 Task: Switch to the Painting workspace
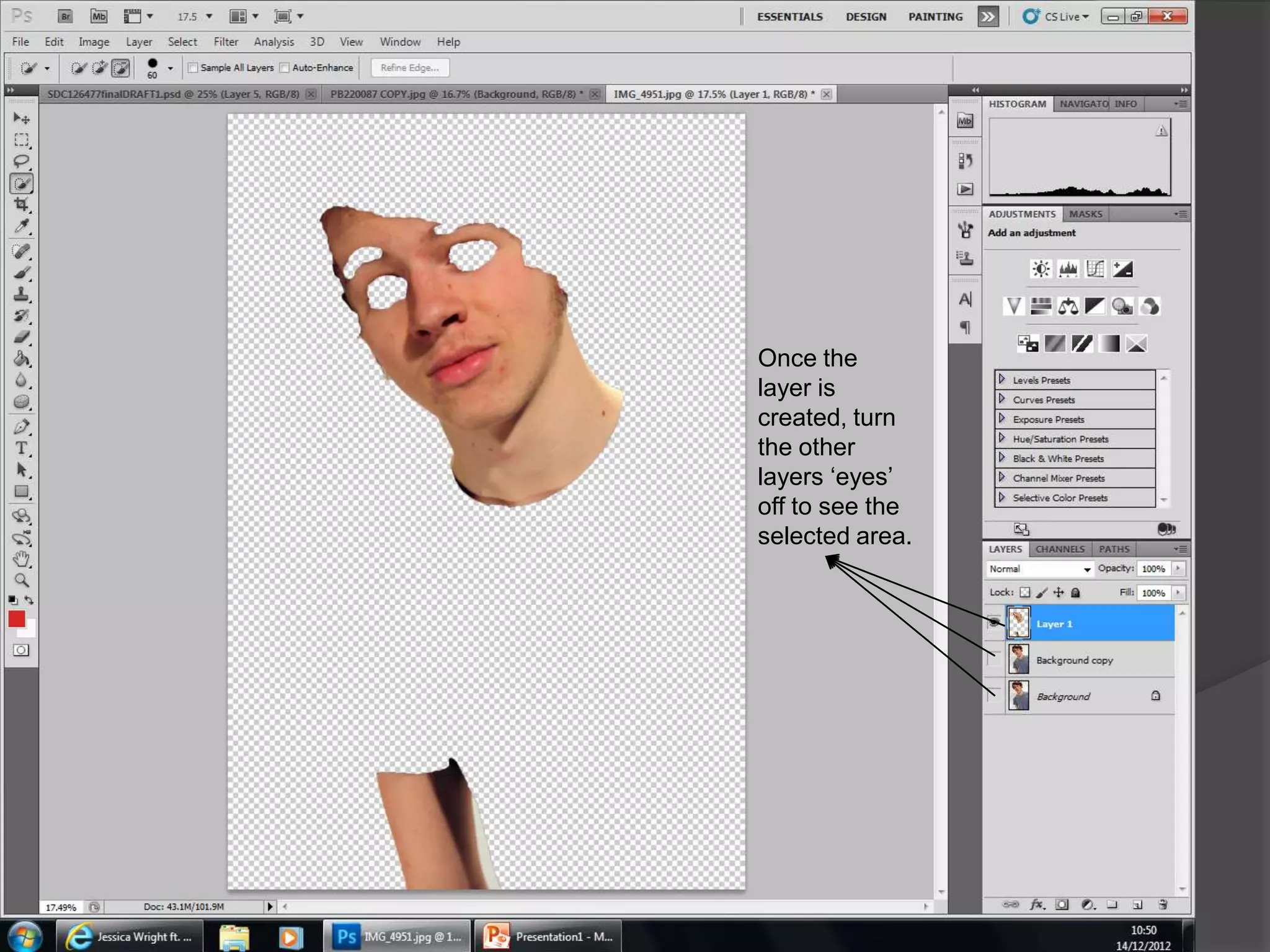coord(935,17)
